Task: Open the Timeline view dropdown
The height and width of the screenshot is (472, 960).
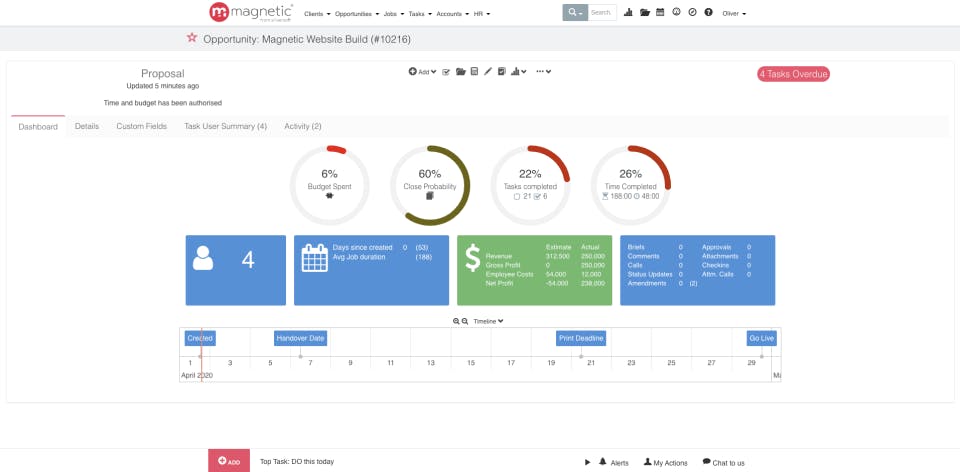Action: [x=489, y=321]
